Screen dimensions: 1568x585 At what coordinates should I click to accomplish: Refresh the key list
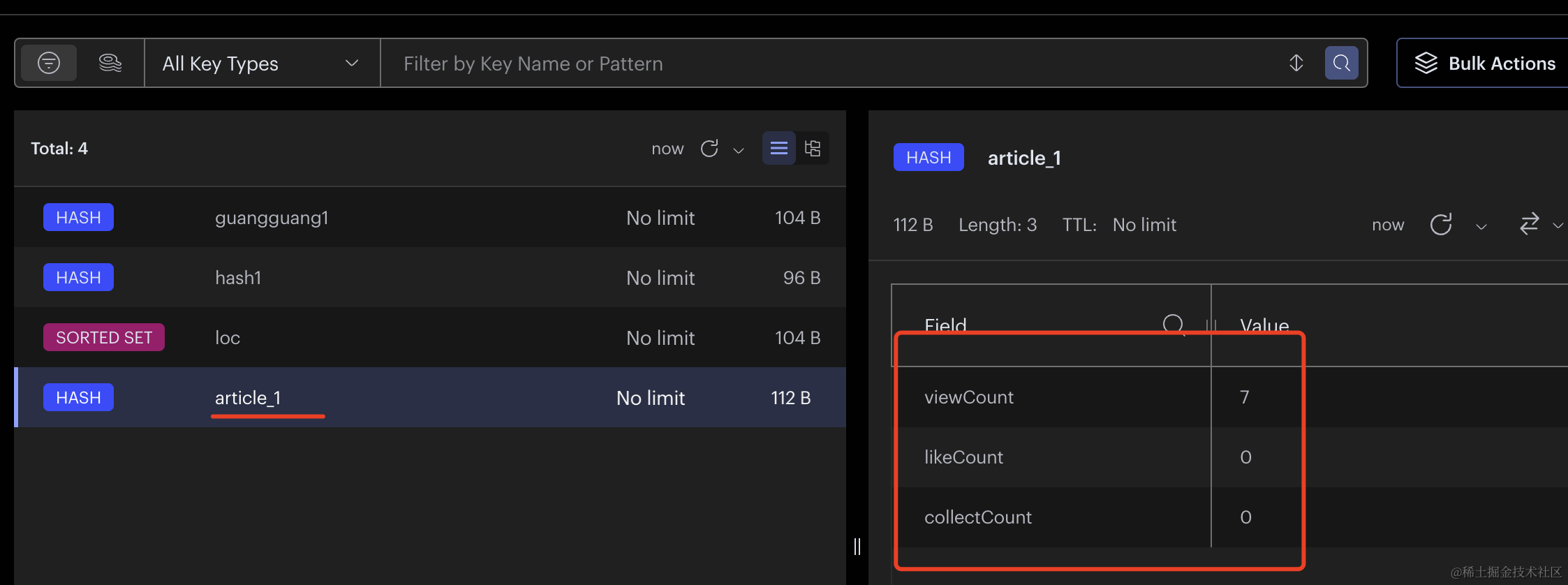click(x=709, y=149)
